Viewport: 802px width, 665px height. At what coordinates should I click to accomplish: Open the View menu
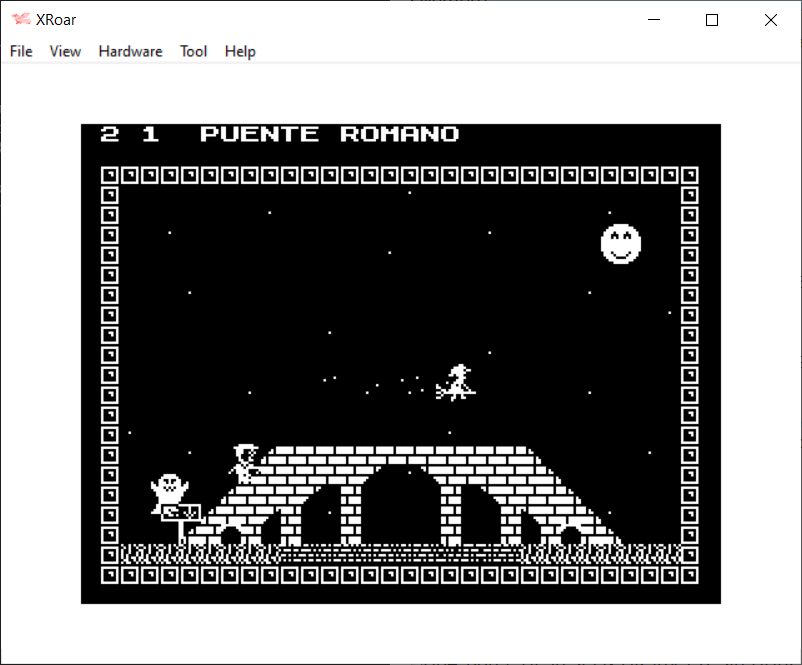tap(65, 51)
